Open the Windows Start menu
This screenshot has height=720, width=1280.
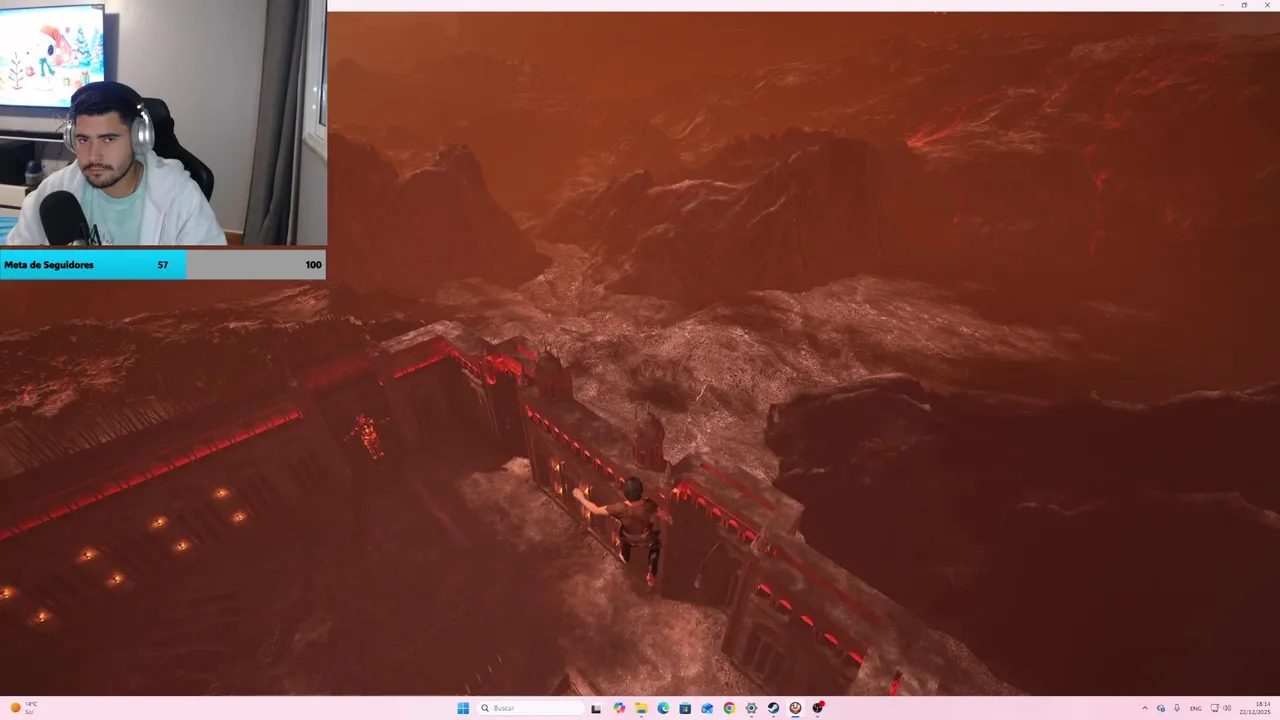463,708
